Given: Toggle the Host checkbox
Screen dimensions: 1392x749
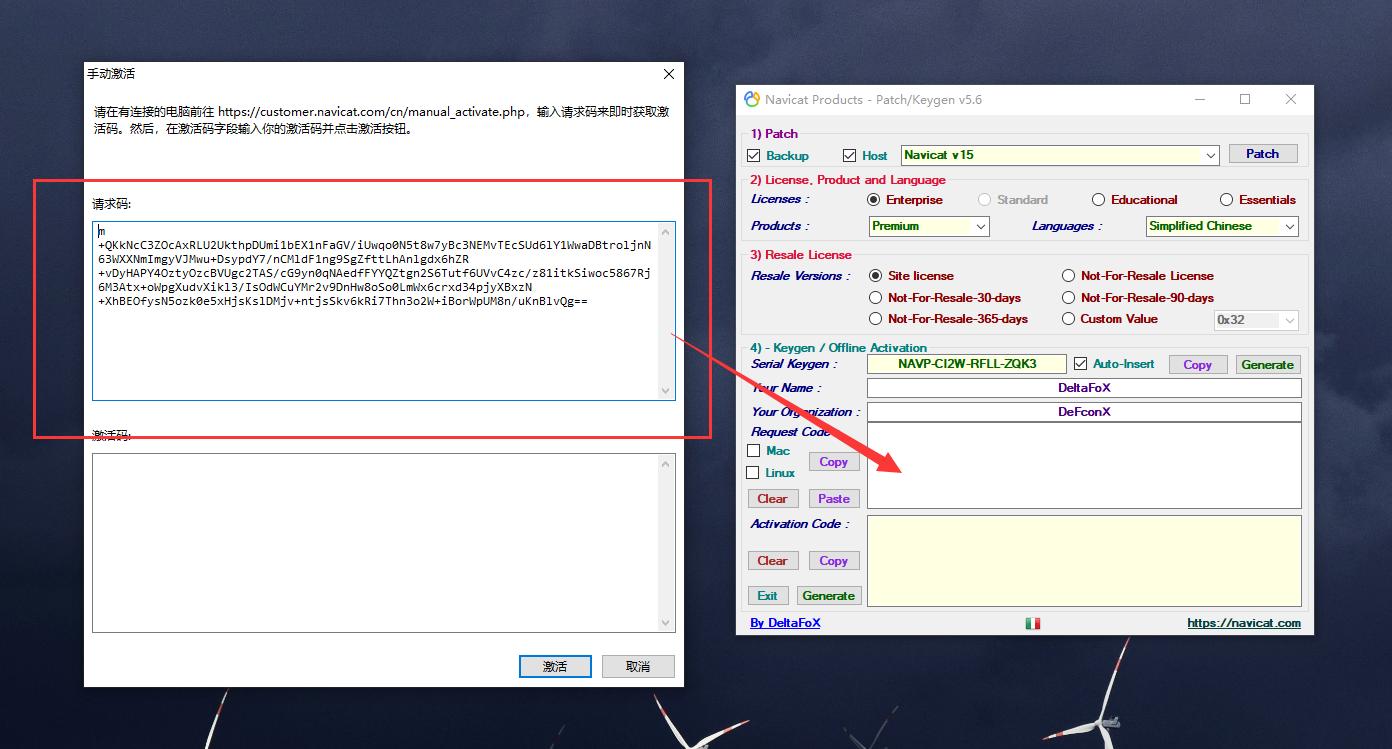Looking at the screenshot, I should click(850, 155).
